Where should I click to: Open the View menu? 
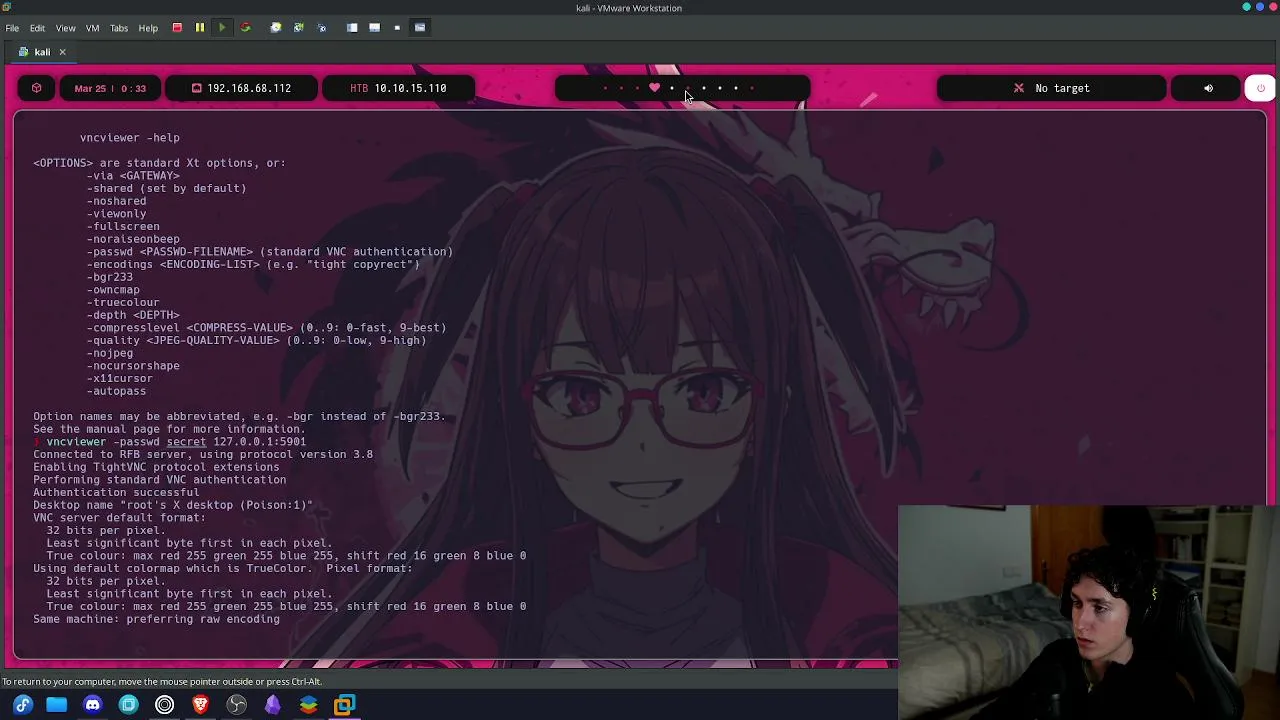pos(65,28)
